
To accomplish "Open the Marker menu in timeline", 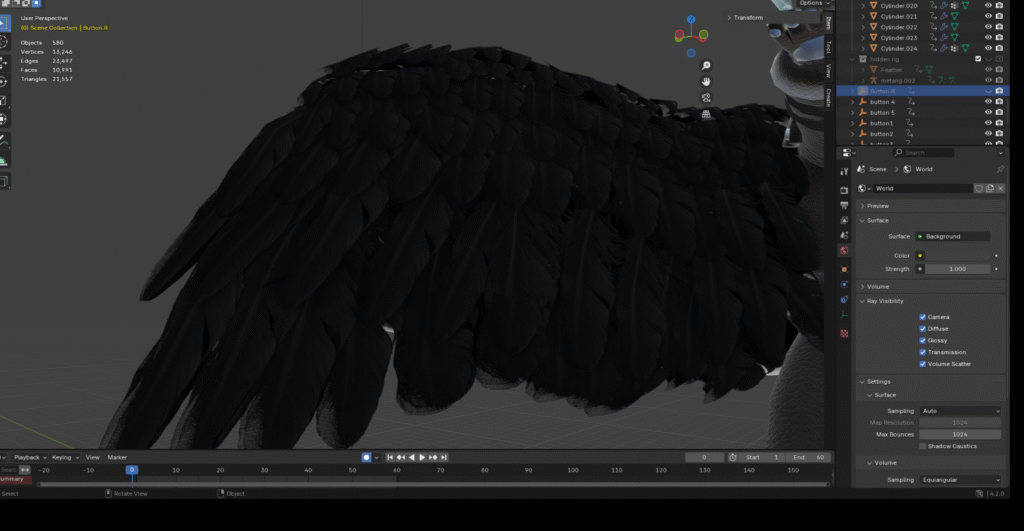I will pyautogui.click(x=117, y=457).
